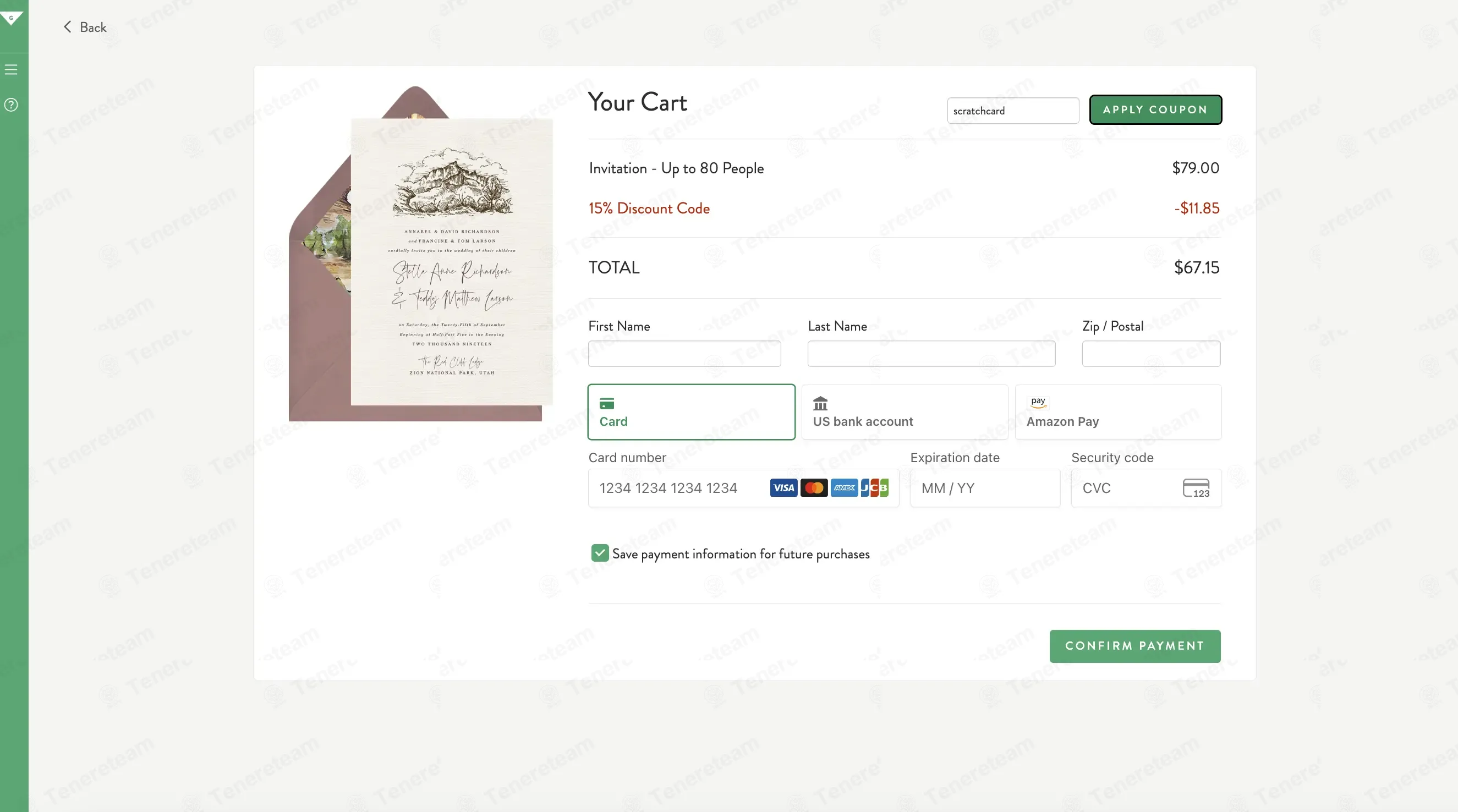Click the Confirm Payment button
1458x812 pixels.
point(1135,646)
